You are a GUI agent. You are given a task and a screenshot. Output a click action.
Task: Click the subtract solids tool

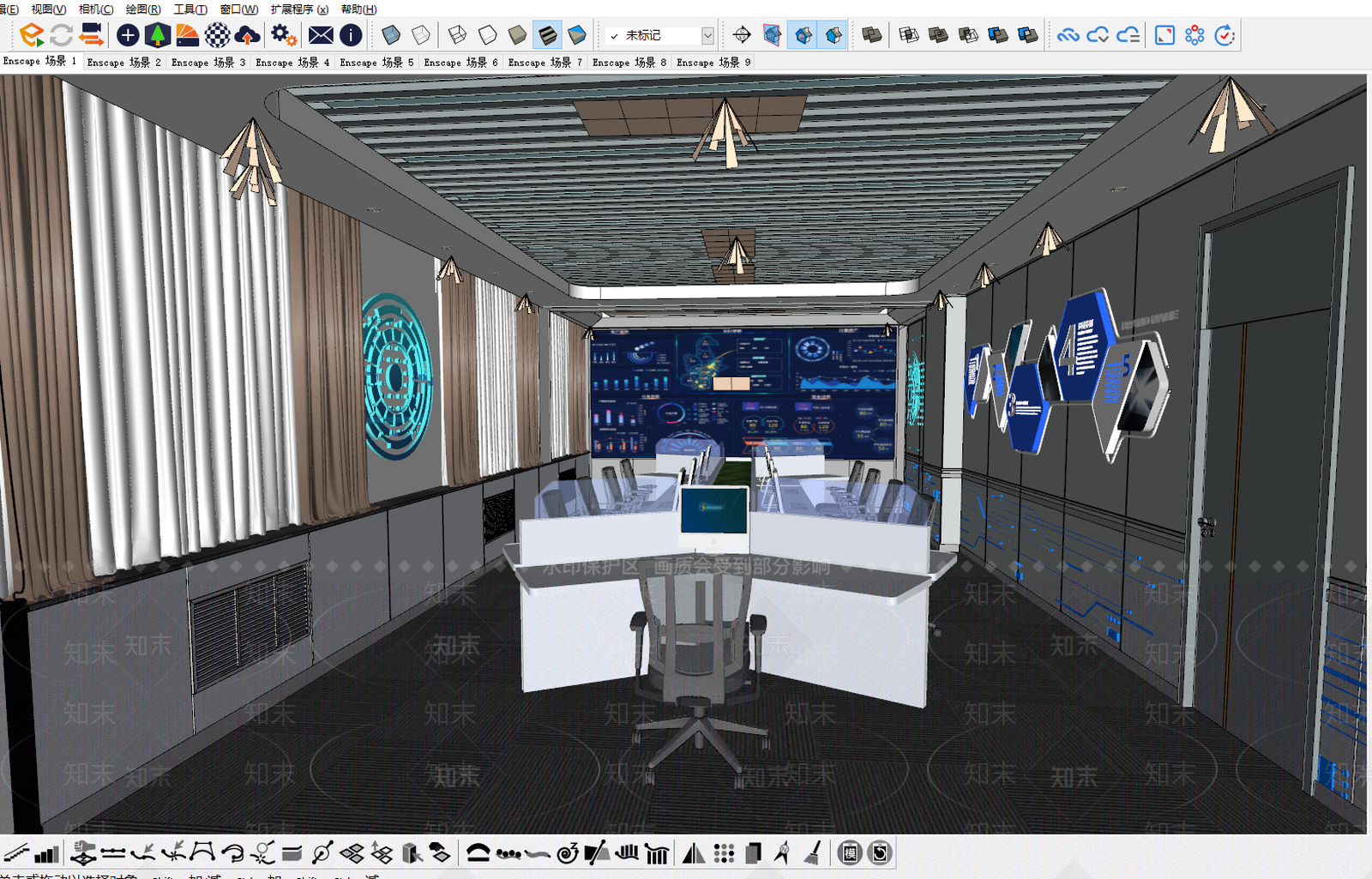(x=968, y=35)
